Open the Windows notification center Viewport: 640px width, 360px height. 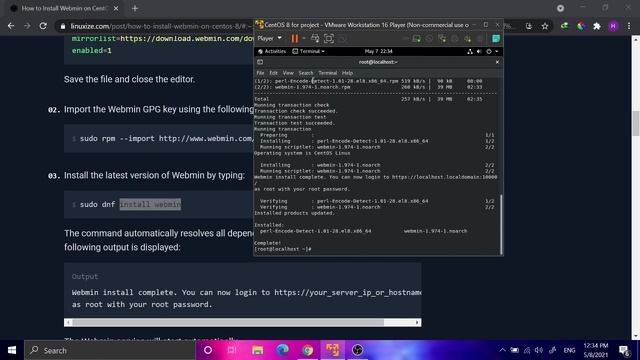(624, 350)
